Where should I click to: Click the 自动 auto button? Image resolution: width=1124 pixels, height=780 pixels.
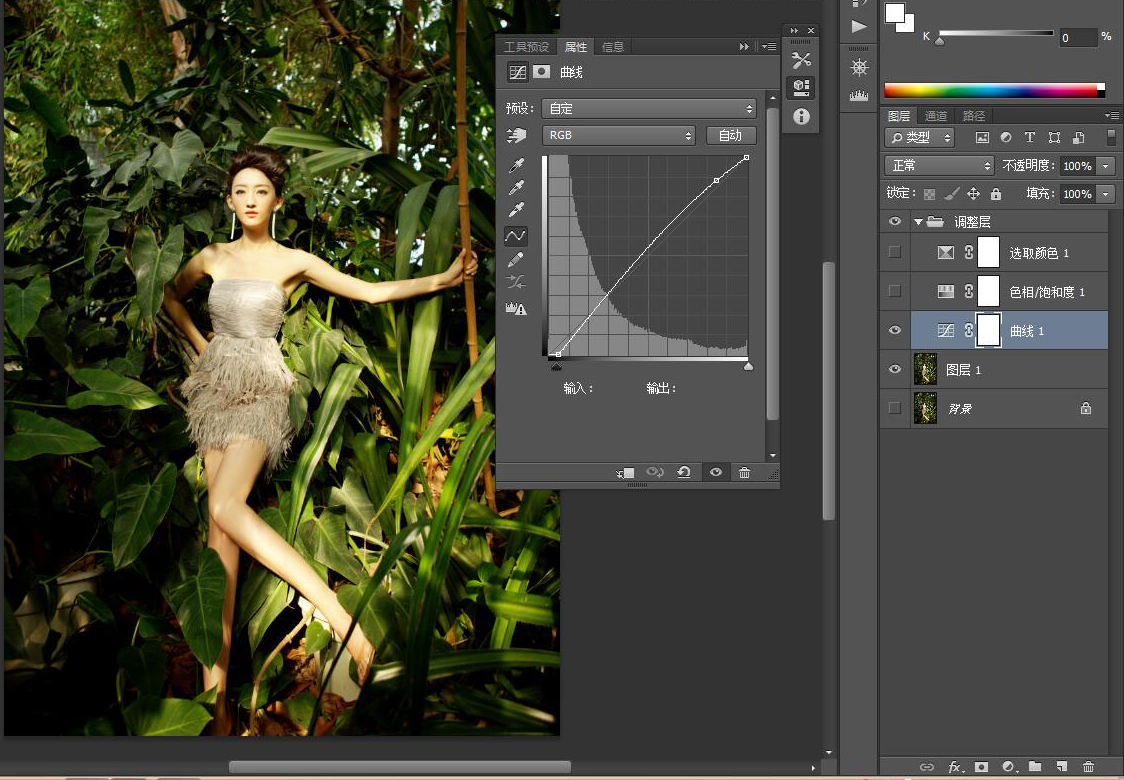(730, 135)
